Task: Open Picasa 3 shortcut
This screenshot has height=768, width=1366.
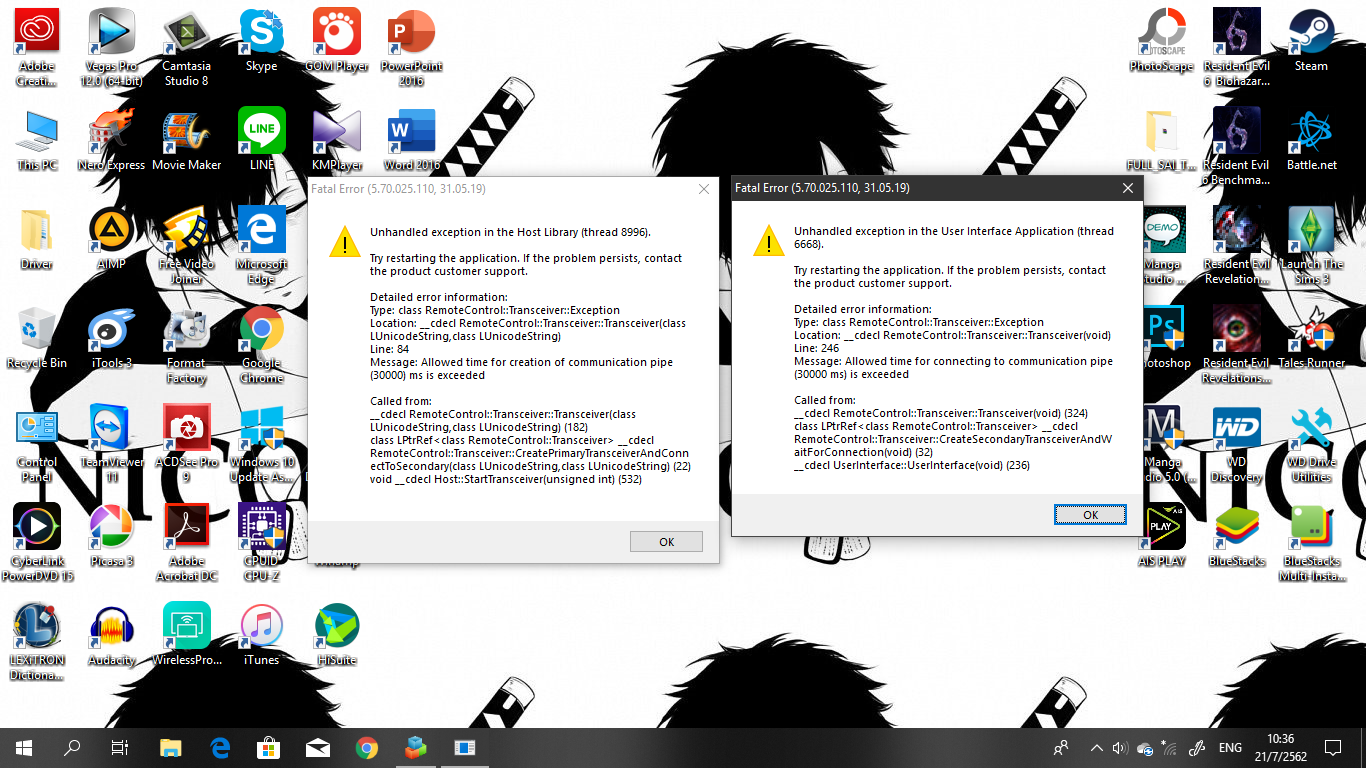Action: click(x=112, y=535)
